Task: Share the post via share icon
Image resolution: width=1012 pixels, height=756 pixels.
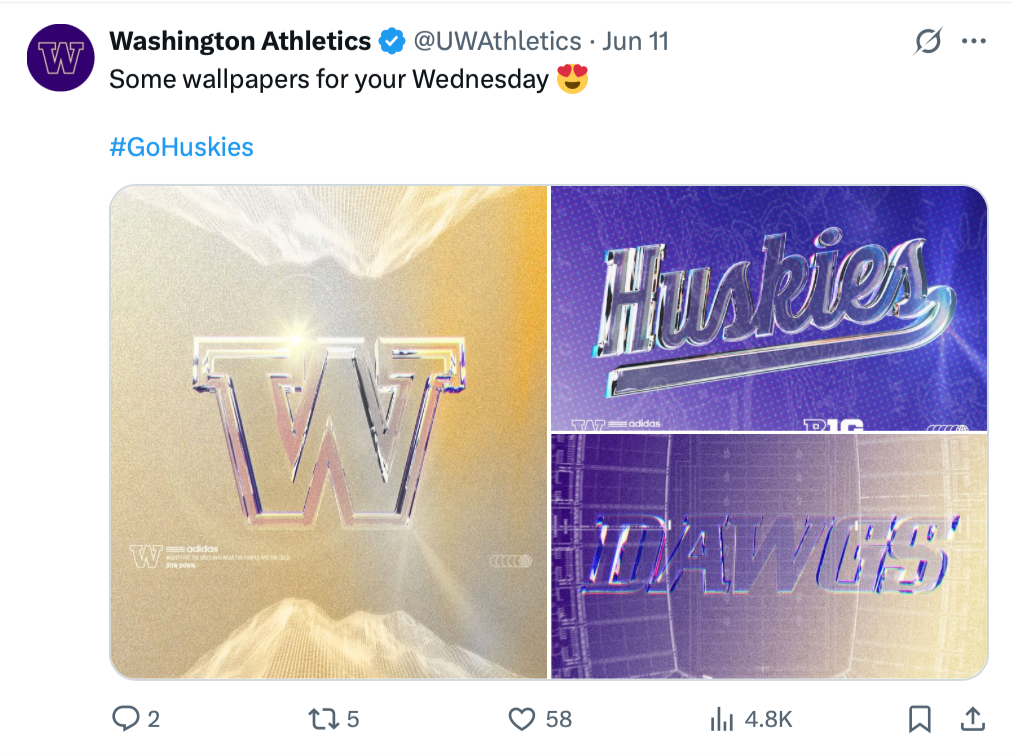Action: point(971,718)
